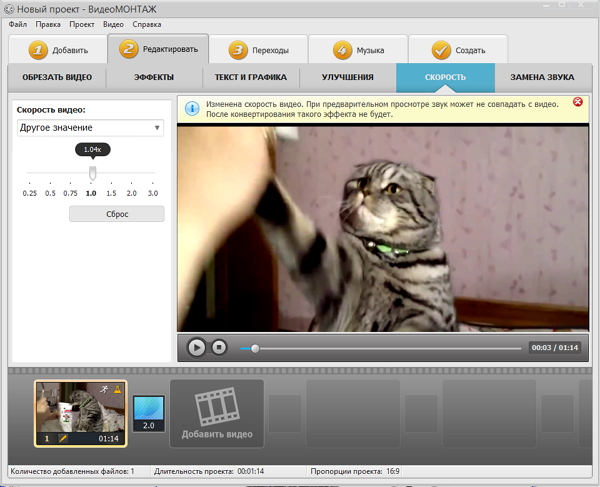Open the Создать tab with checkmark
600x487 pixels.
(458, 49)
